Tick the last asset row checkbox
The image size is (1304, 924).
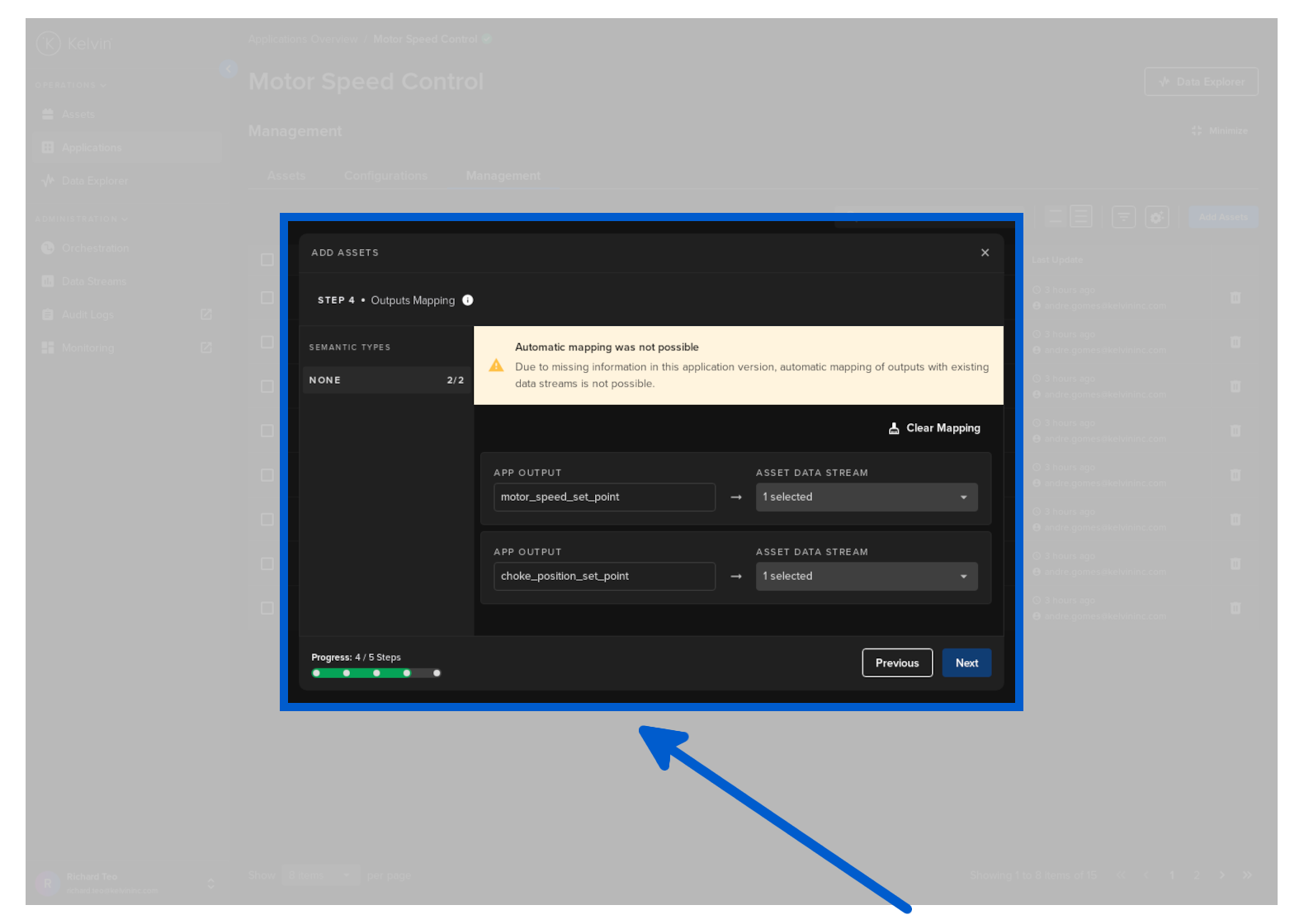[x=267, y=608]
